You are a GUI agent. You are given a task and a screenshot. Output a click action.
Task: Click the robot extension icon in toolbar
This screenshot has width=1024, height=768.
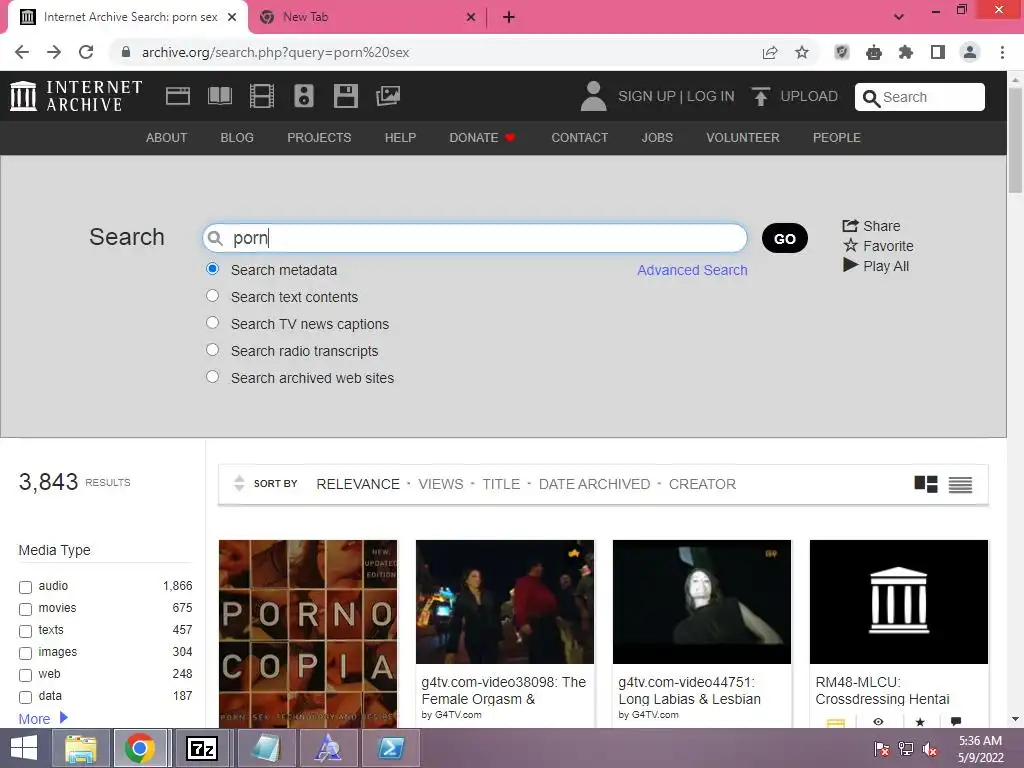point(874,52)
